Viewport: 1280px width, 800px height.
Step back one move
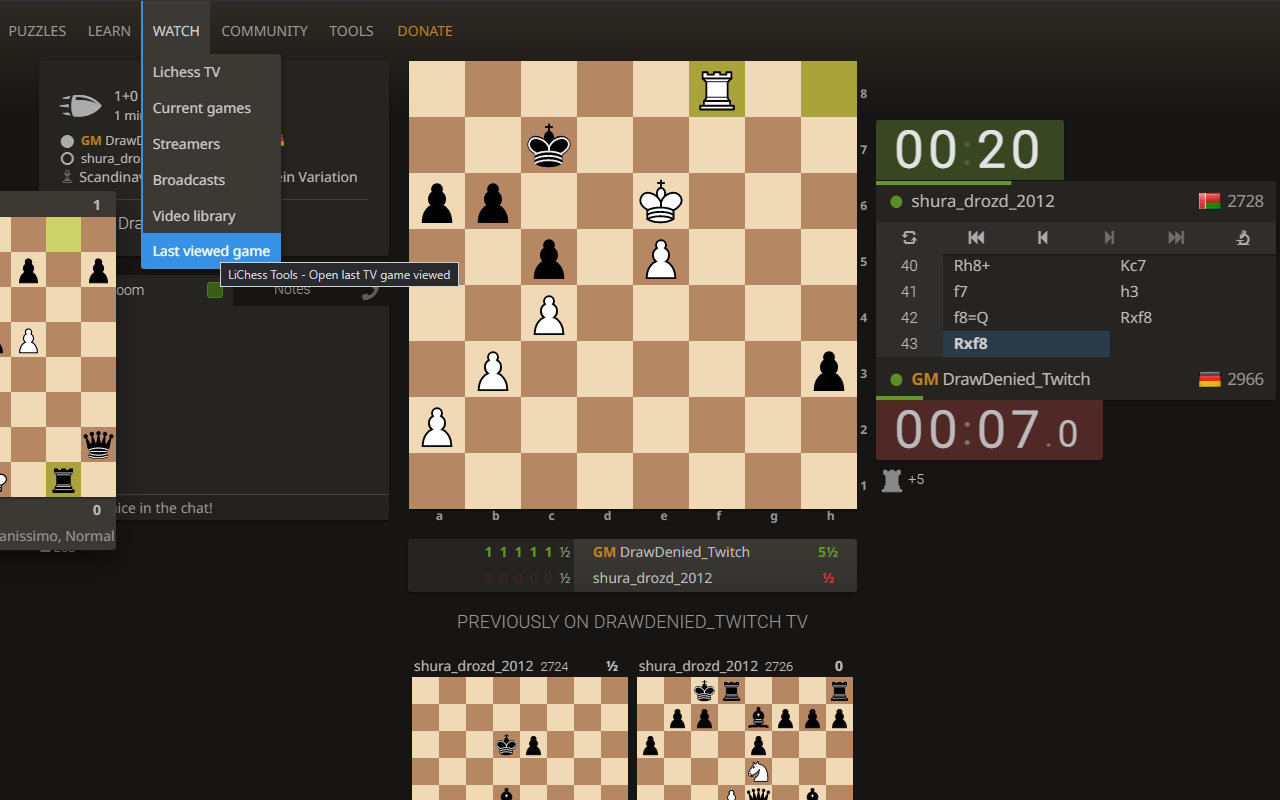point(1042,238)
